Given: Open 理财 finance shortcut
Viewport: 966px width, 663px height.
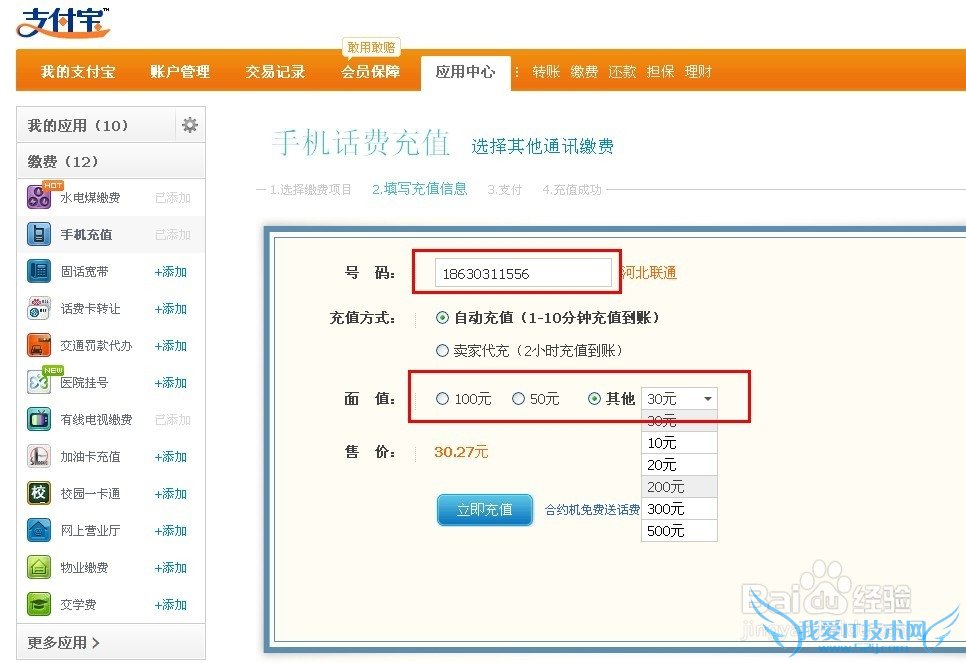Looking at the screenshot, I should [x=698, y=71].
